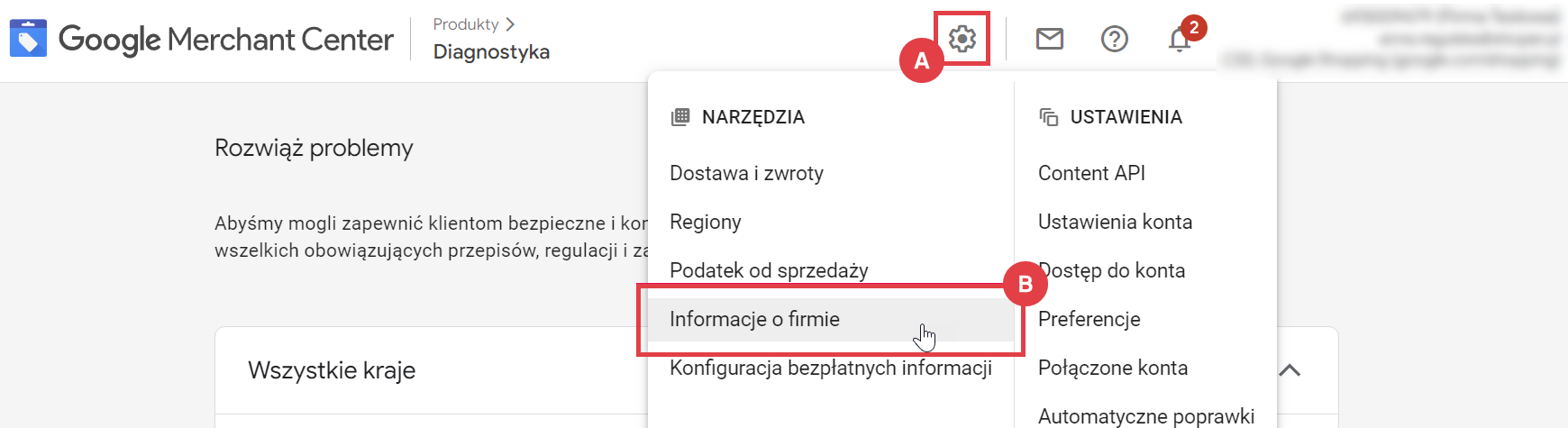
Task: Open the Content API settings
Action: [x=1091, y=173]
